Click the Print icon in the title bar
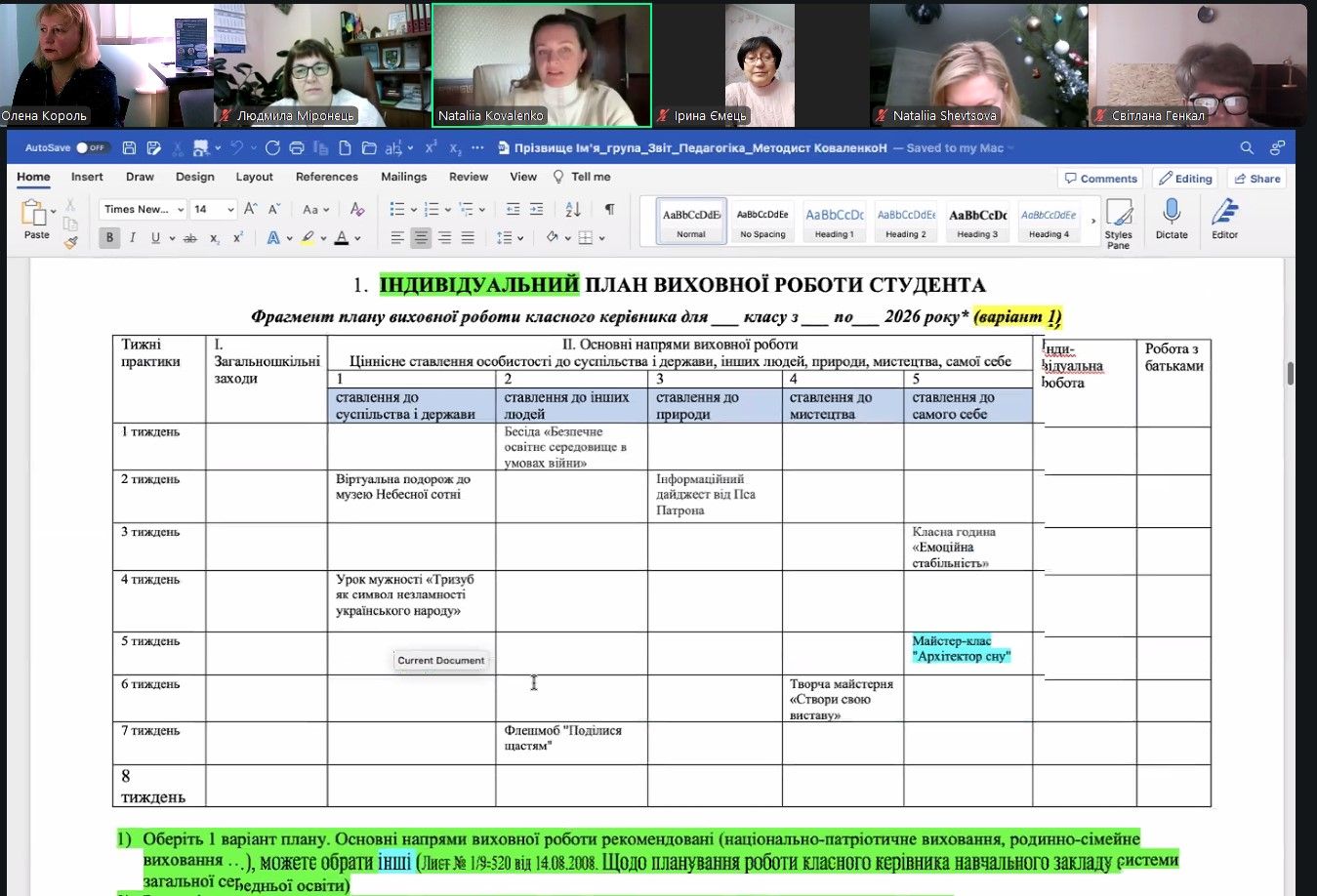The height and width of the screenshot is (896, 1317). (x=297, y=148)
